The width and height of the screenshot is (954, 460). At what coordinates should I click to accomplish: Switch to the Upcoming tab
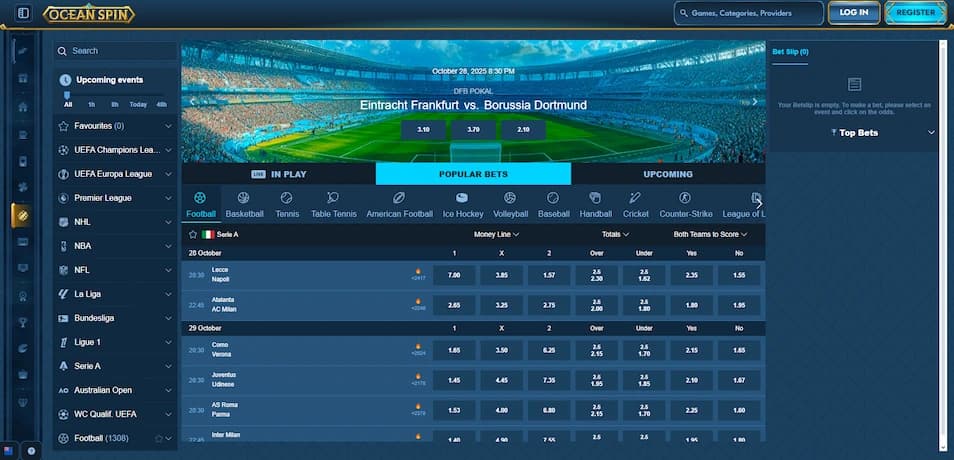tap(668, 174)
